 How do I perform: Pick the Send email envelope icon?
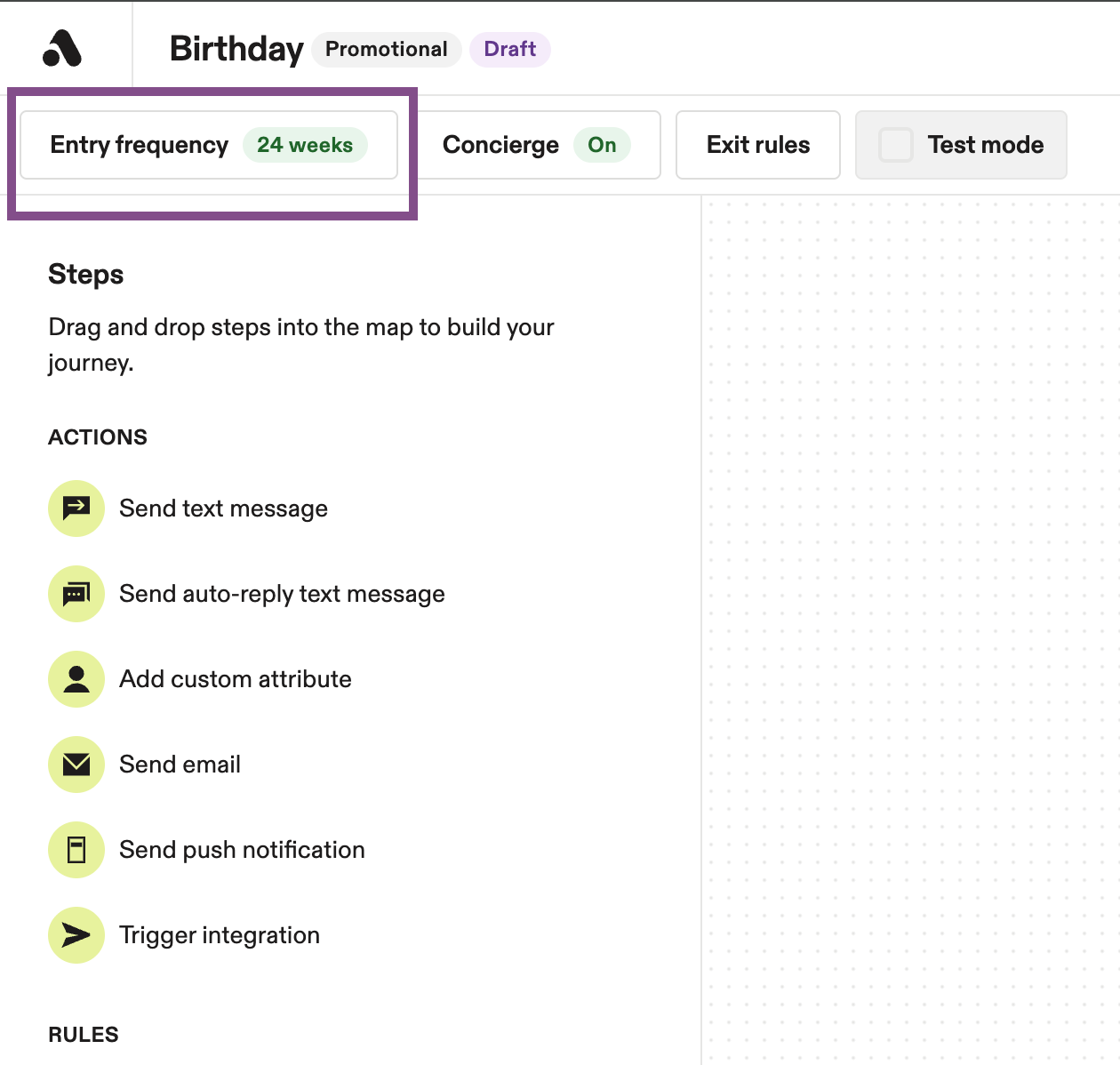coord(76,765)
